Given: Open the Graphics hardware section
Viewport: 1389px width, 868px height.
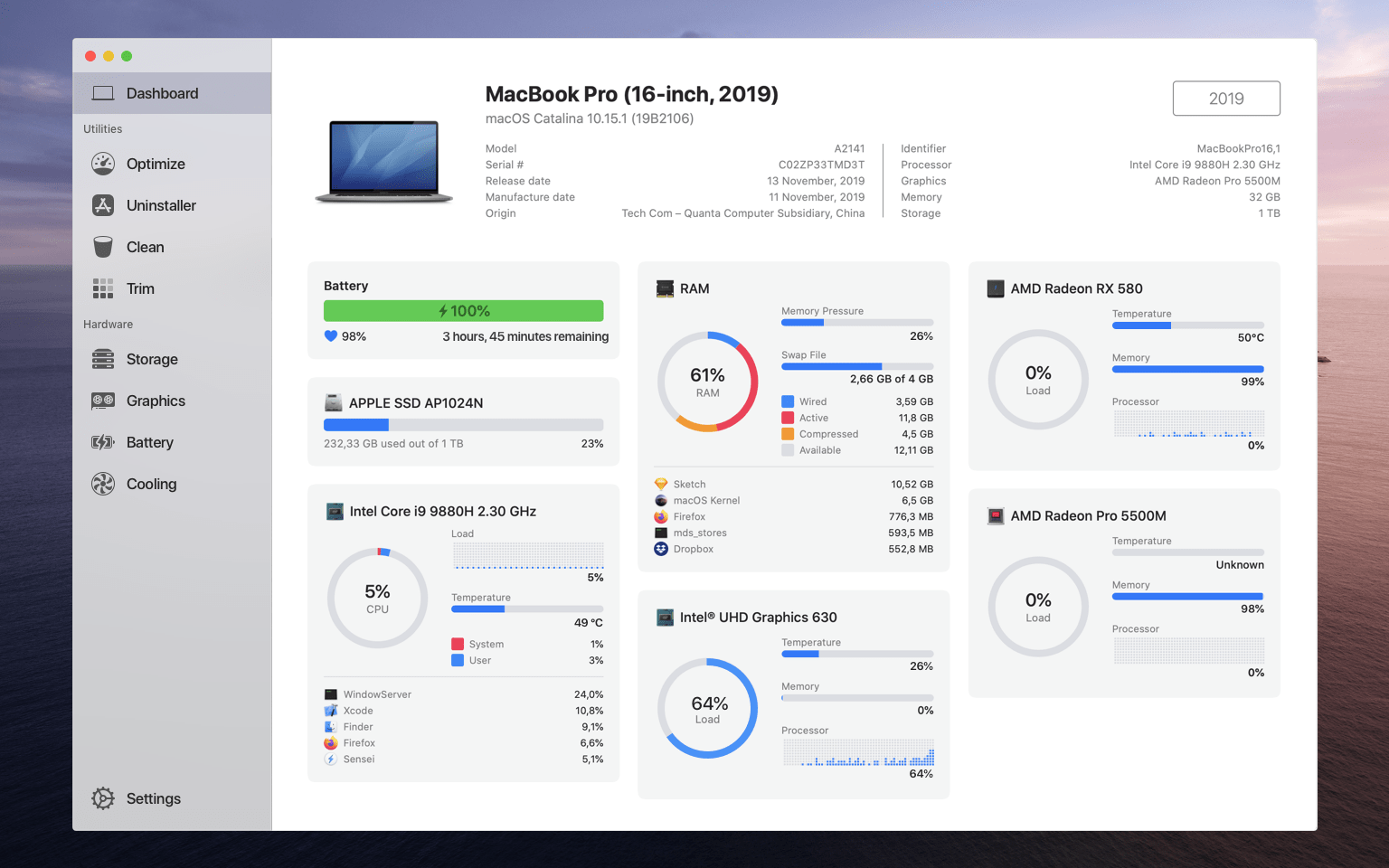Looking at the screenshot, I should coord(156,401).
